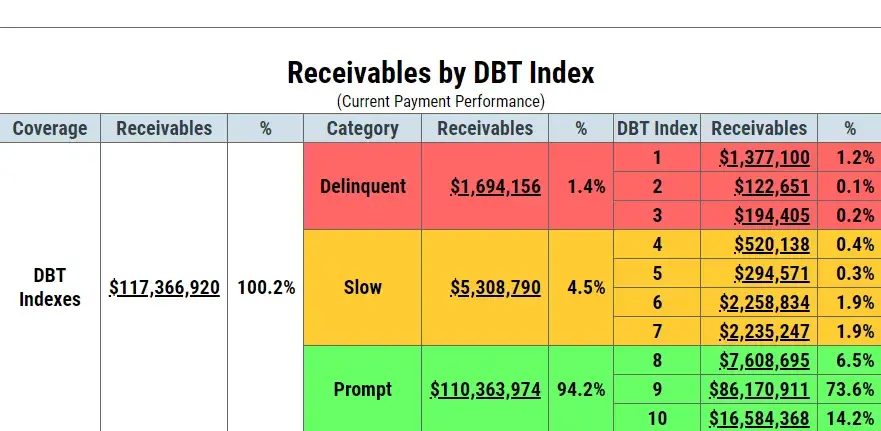
Task: Open Delinquent receivables $1,694,156 link
Action: pos(495,187)
